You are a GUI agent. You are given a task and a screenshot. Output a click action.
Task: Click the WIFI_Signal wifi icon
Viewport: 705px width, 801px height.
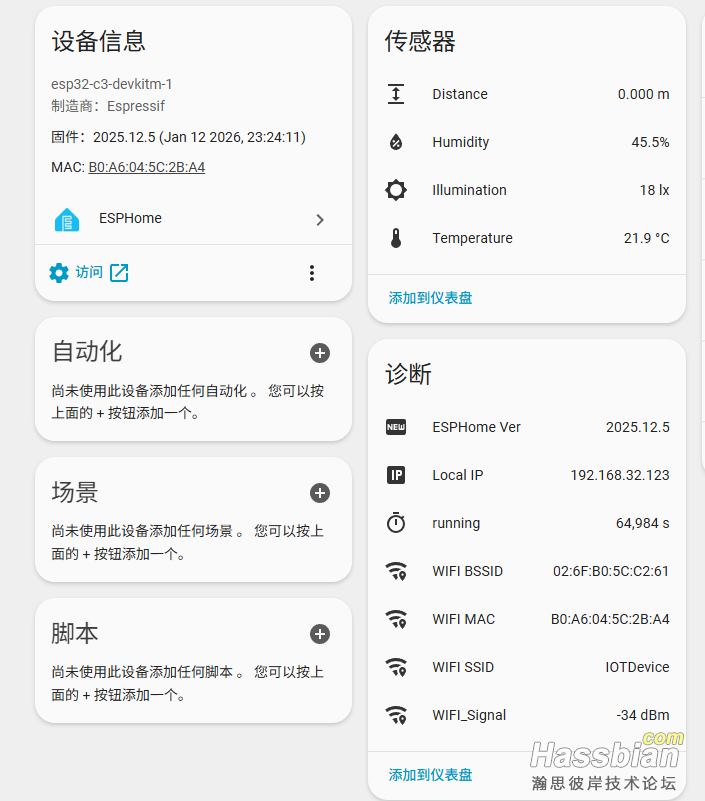coord(396,715)
